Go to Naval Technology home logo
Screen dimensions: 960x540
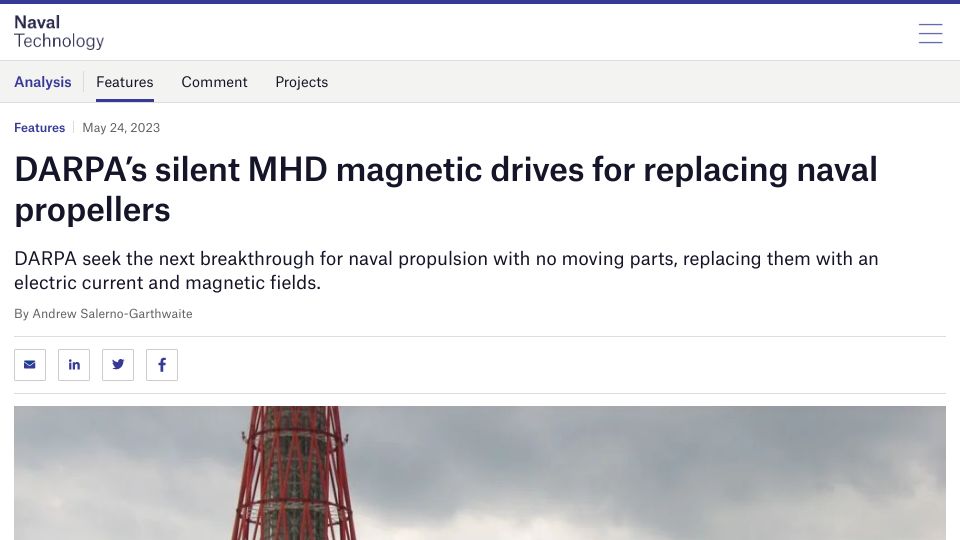tap(59, 32)
